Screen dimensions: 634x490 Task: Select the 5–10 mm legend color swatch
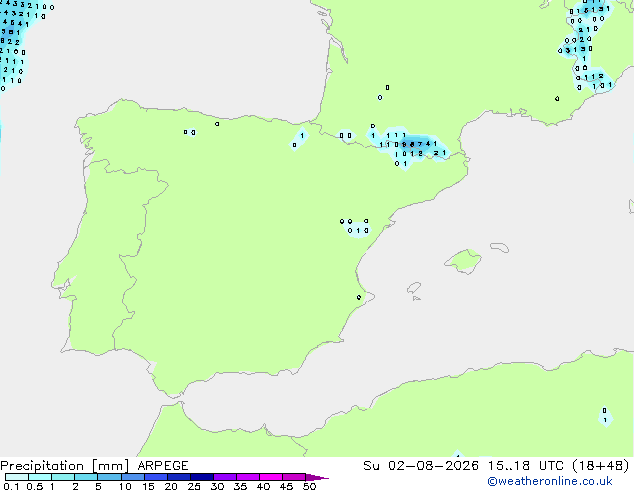pyautogui.click(x=109, y=477)
